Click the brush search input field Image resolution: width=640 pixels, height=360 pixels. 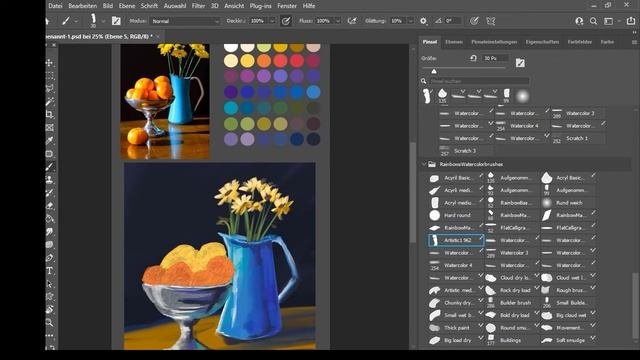coord(479,81)
